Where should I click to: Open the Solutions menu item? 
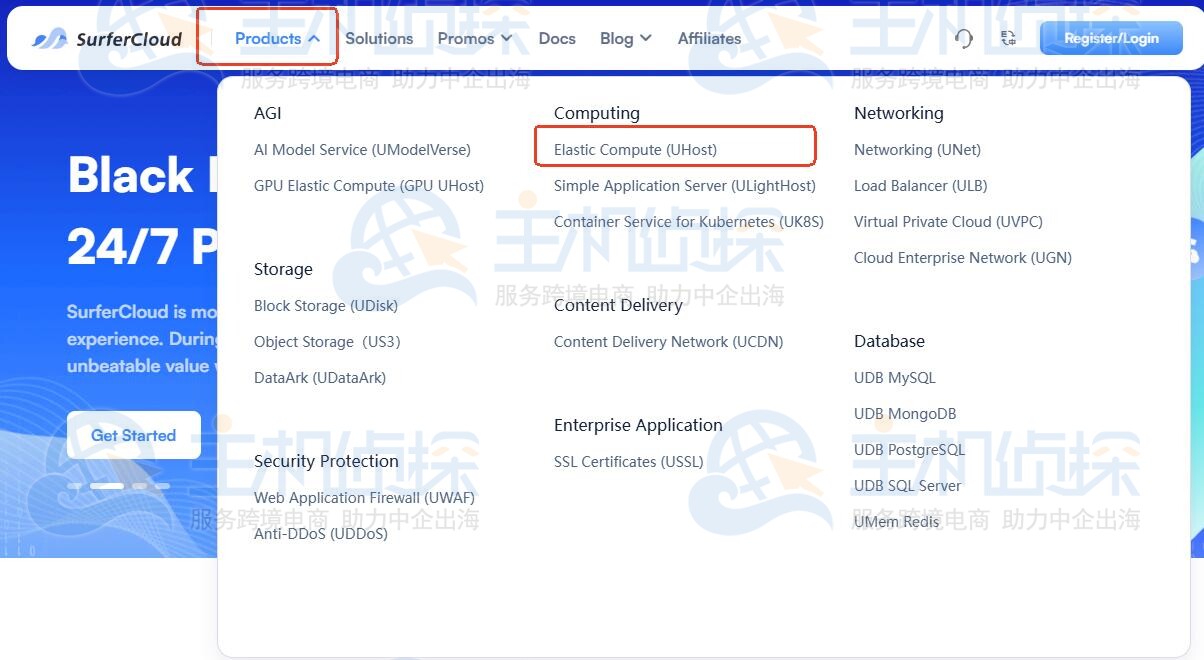[x=379, y=38]
